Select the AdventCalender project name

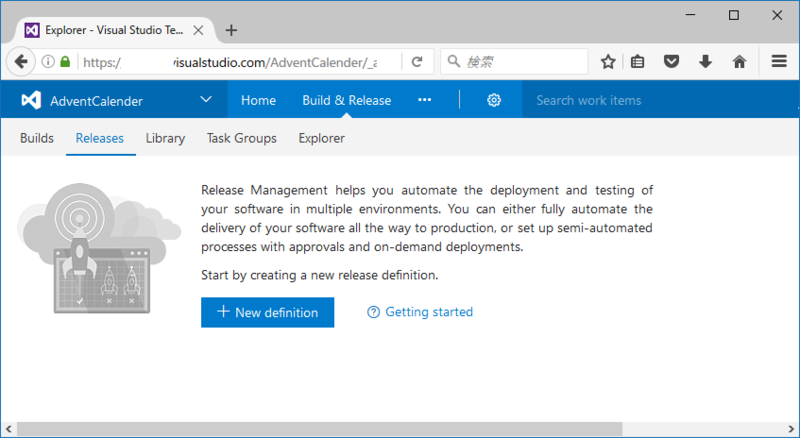(x=96, y=101)
